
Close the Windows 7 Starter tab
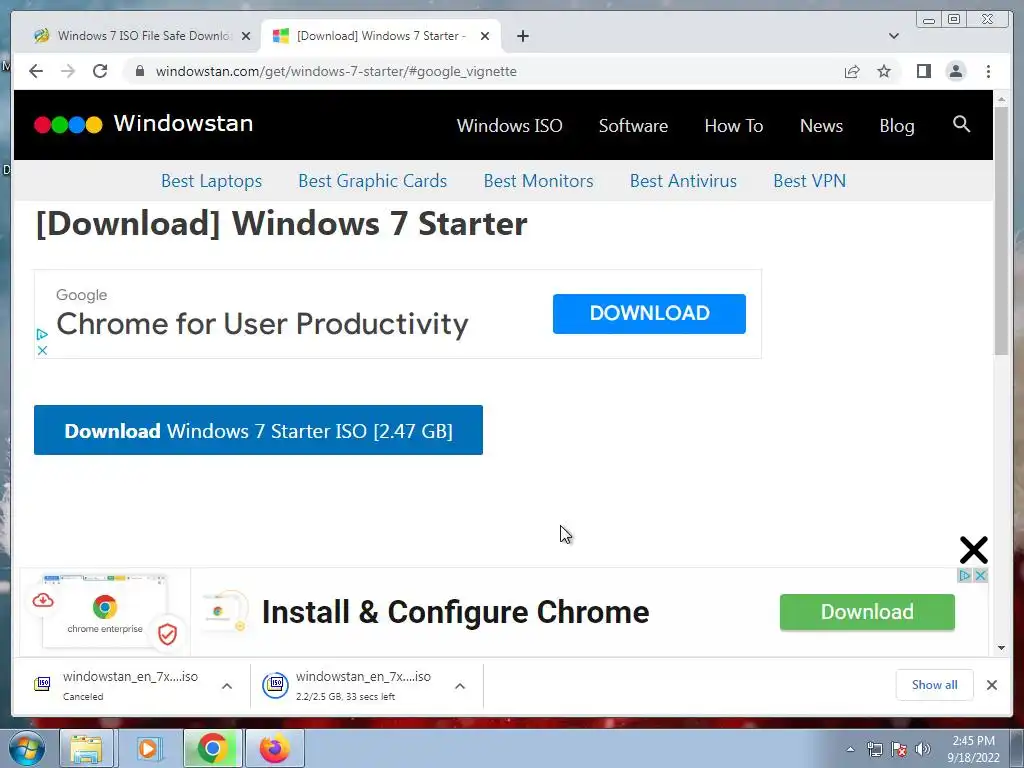(x=485, y=36)
